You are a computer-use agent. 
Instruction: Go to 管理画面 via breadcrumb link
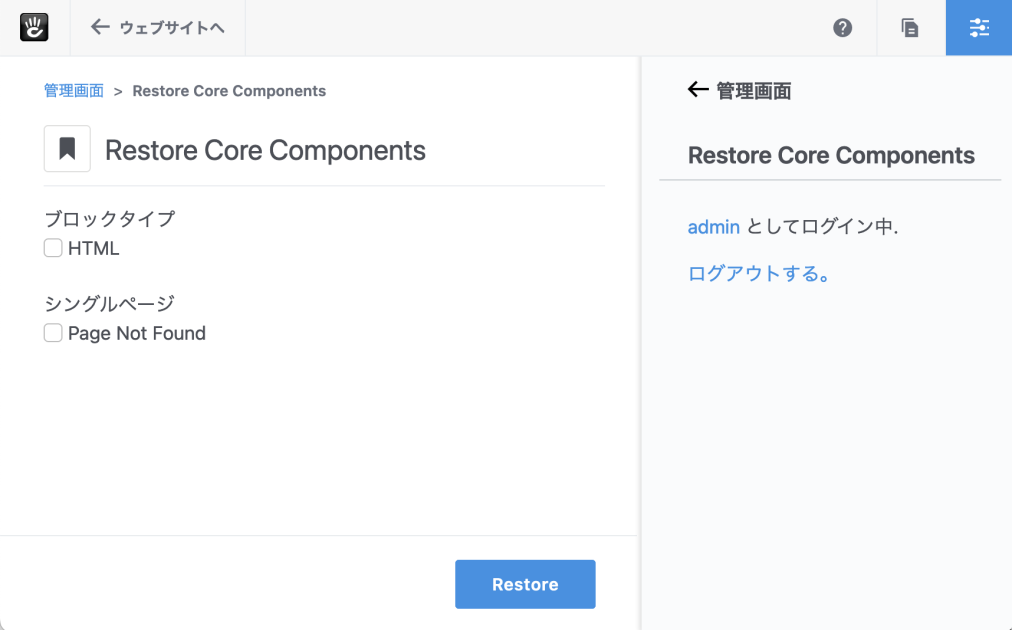click(74, 91)
